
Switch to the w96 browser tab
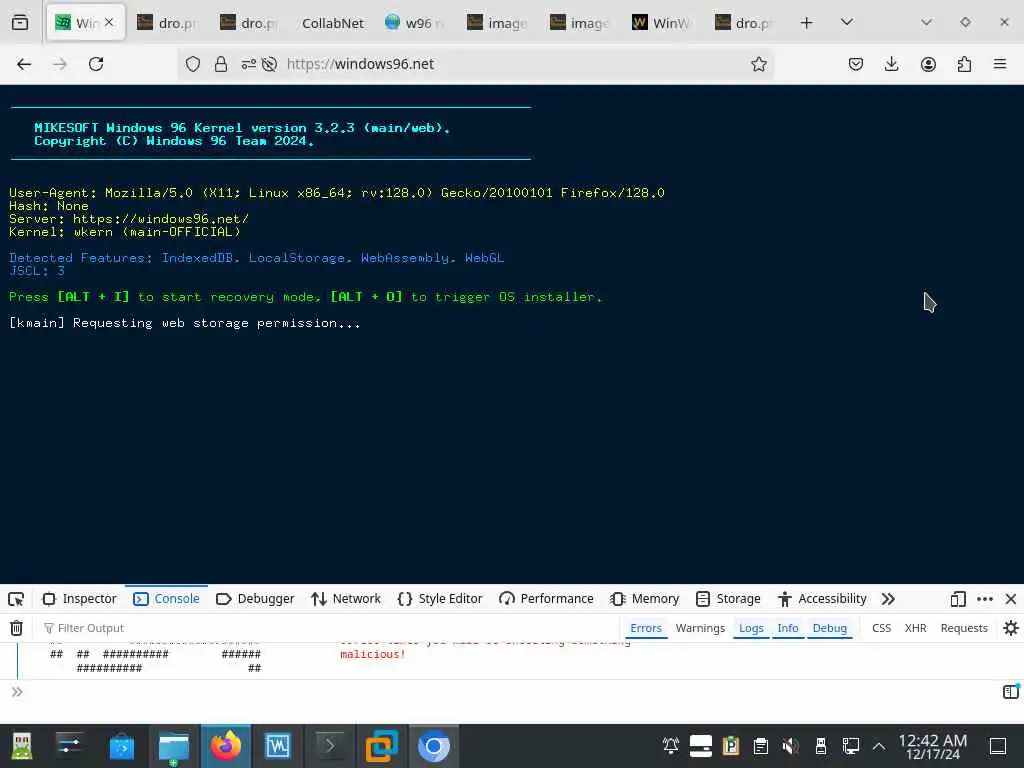(415, 23)
